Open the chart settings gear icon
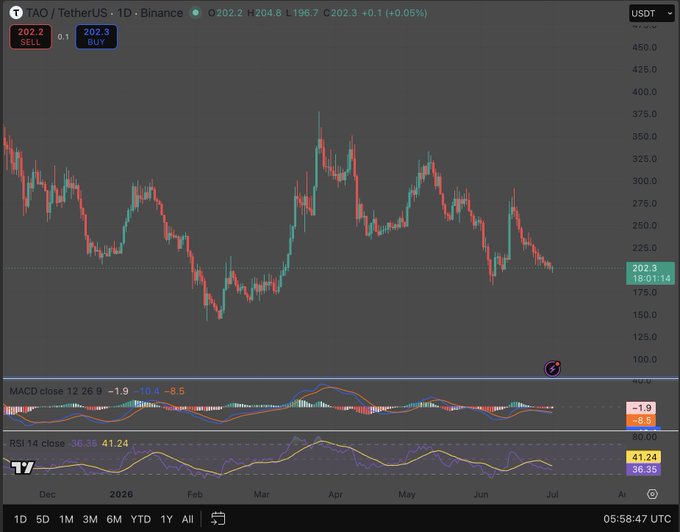Screen dimensions: 680x532 [652, 494]
